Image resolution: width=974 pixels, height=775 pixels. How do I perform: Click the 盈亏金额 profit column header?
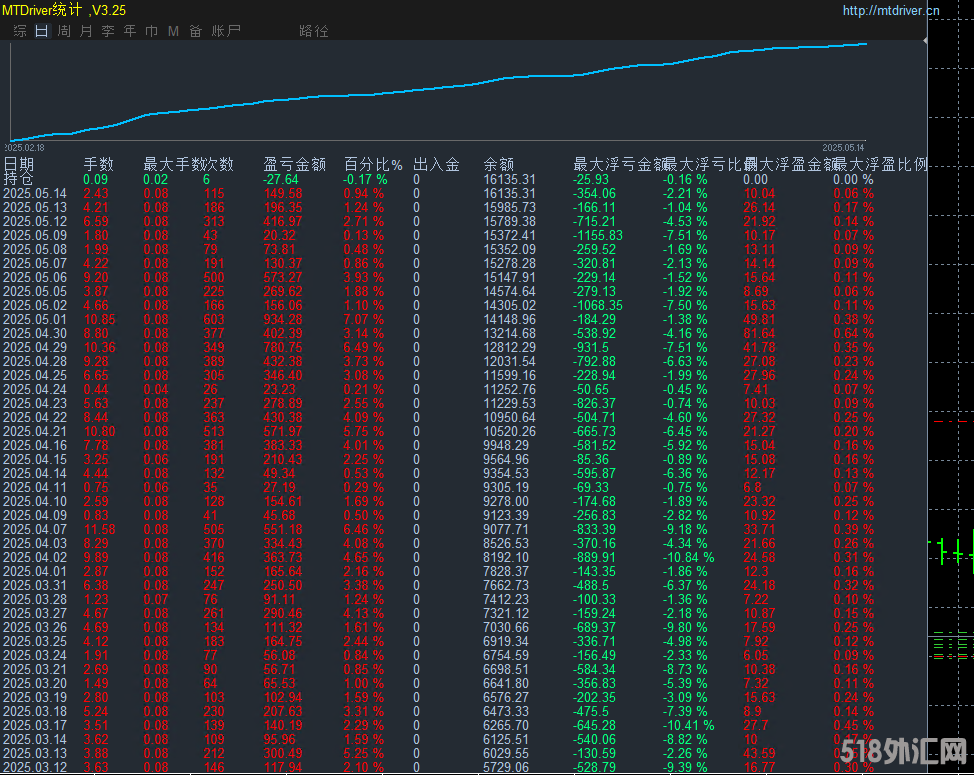click(294, 164)
